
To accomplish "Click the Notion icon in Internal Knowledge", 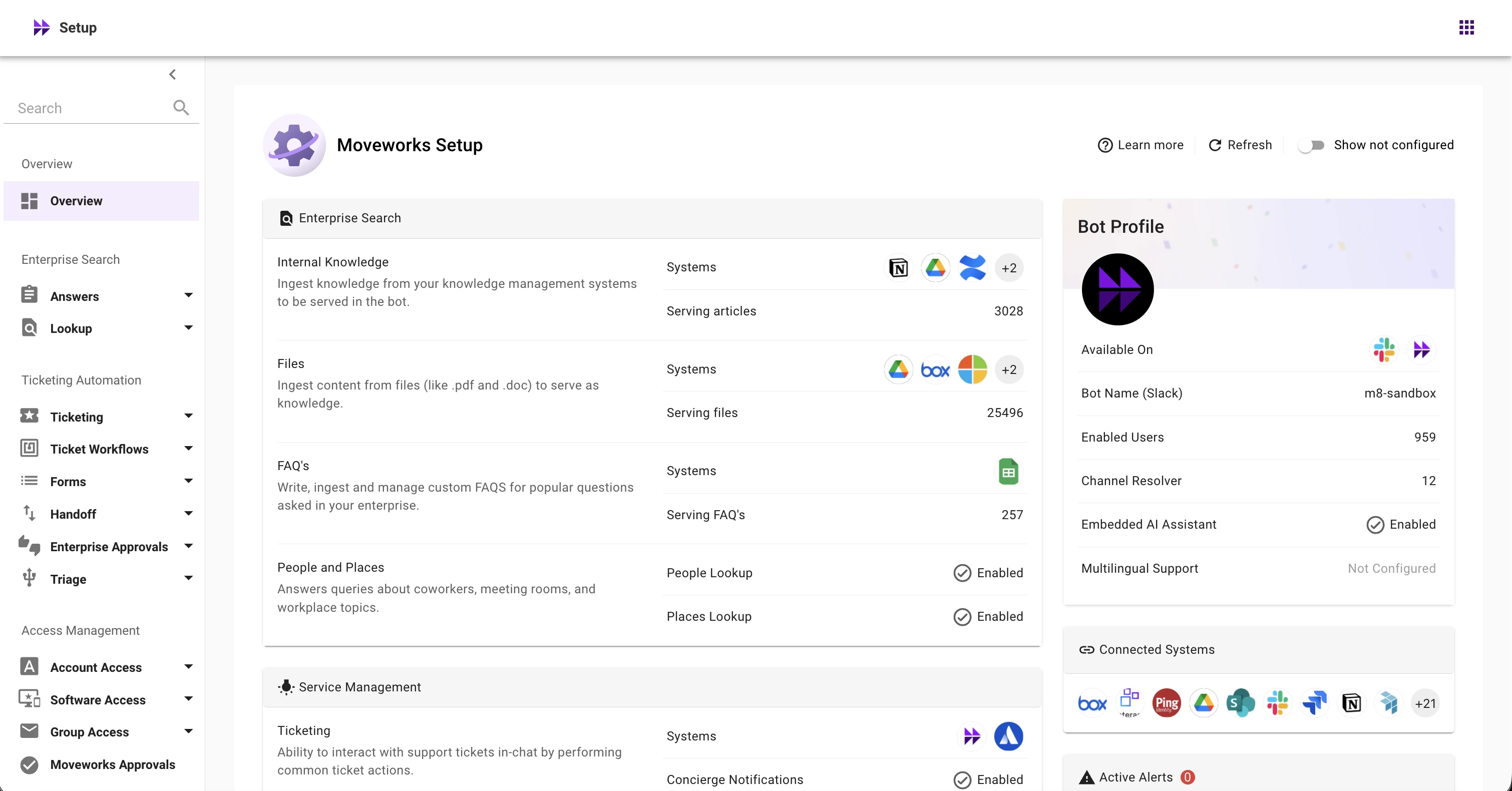I will click(x=898, y=268).
